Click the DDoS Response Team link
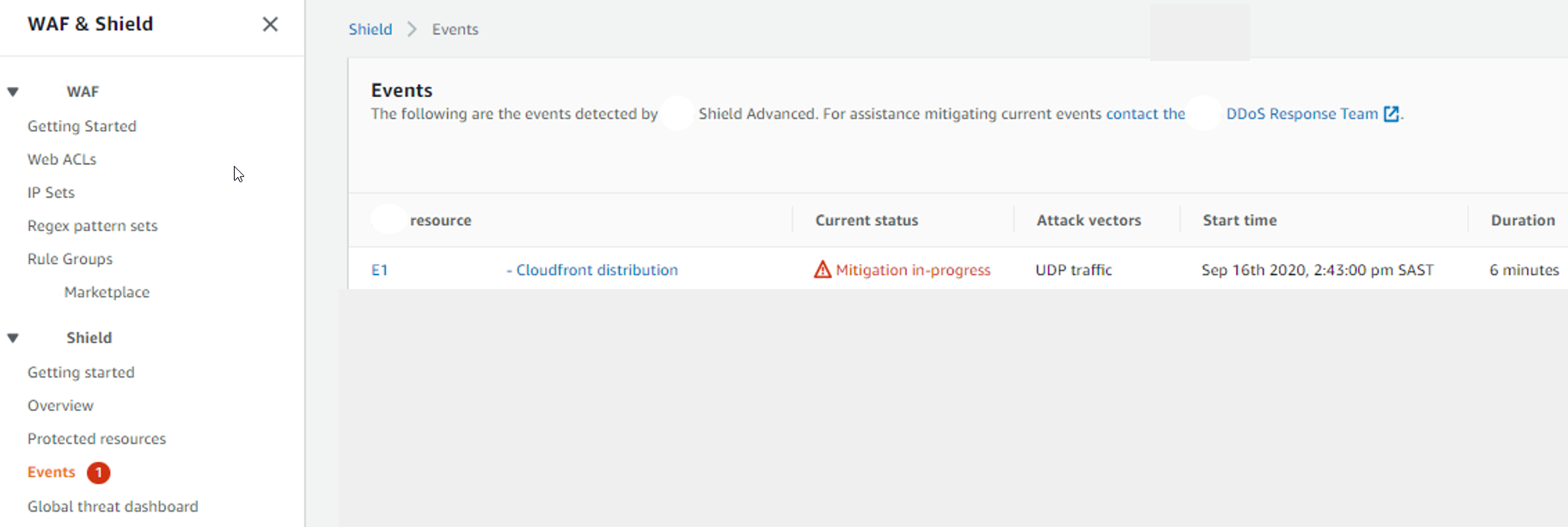1568x527 pixels. click(x=1302, y=114)
